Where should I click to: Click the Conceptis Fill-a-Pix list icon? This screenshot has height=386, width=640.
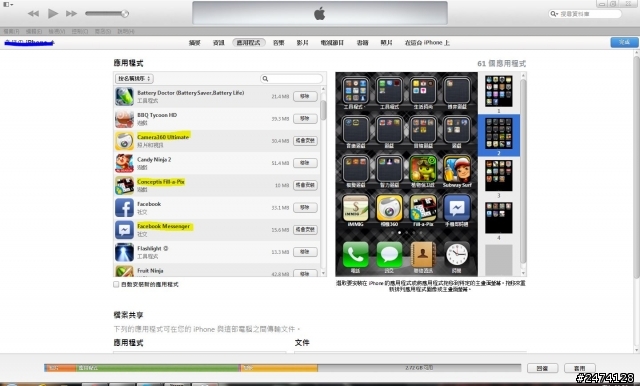(124, 186)
